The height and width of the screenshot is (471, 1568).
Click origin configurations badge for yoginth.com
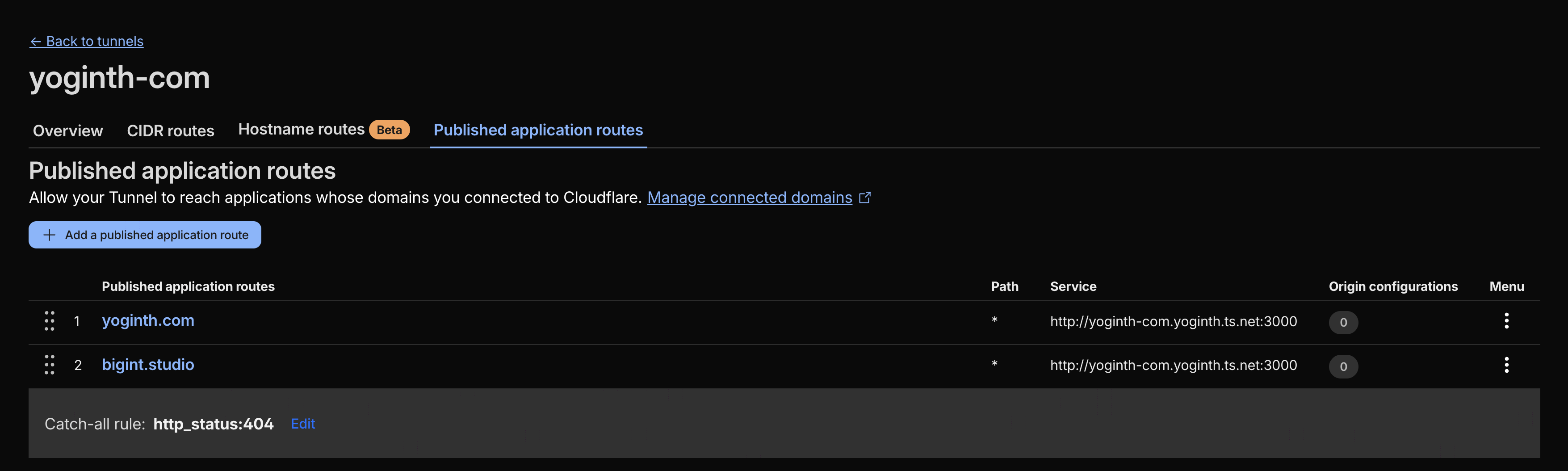tap(1343, 323)
